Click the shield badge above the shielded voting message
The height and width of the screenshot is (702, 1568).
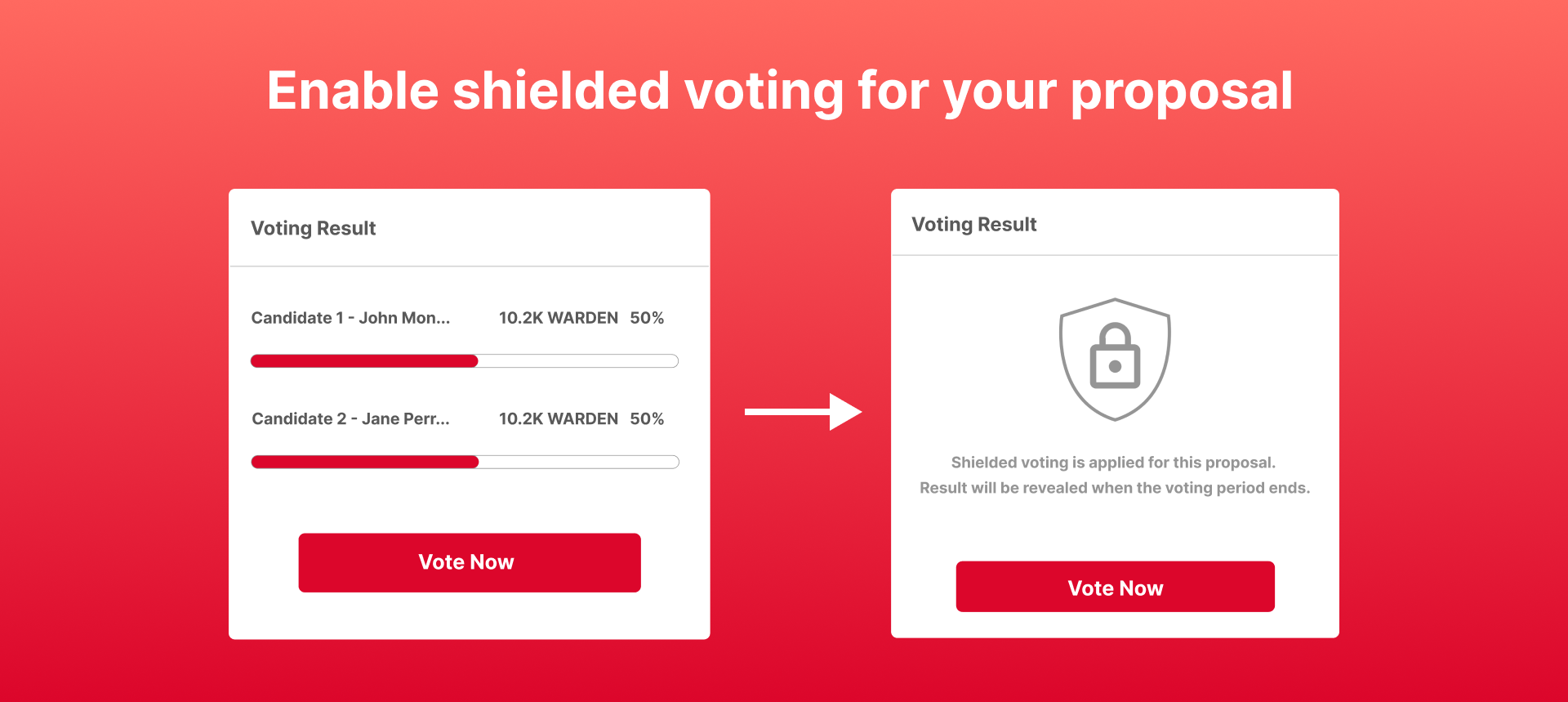[x=1115, y=360]
